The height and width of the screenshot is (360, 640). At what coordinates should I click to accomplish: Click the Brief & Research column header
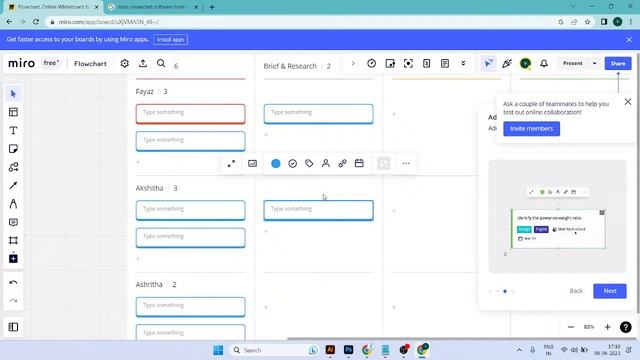coord(290,66)
